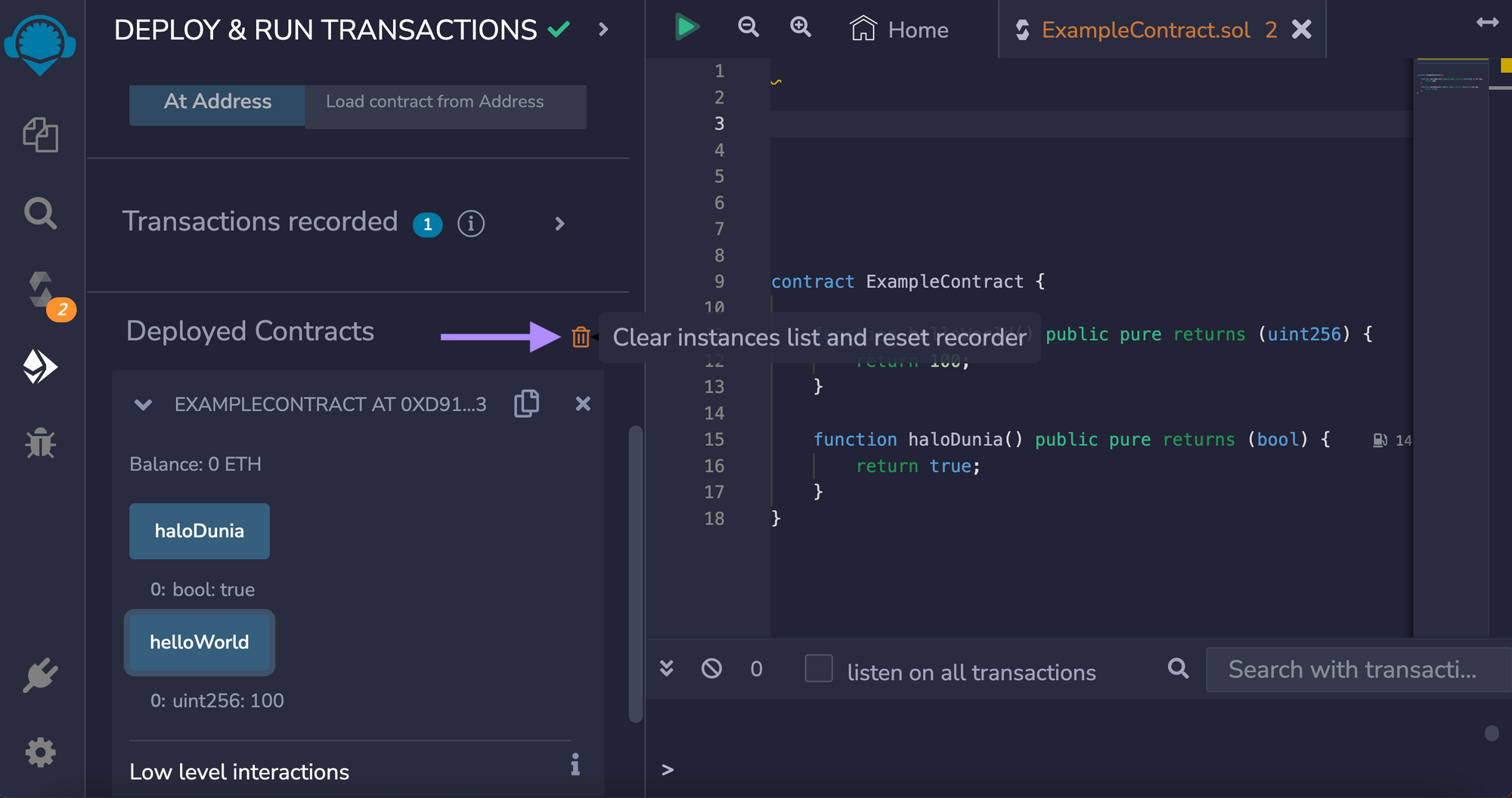
Task: Select the ExampleContract.sol tab
Action: coord(1145,29)
